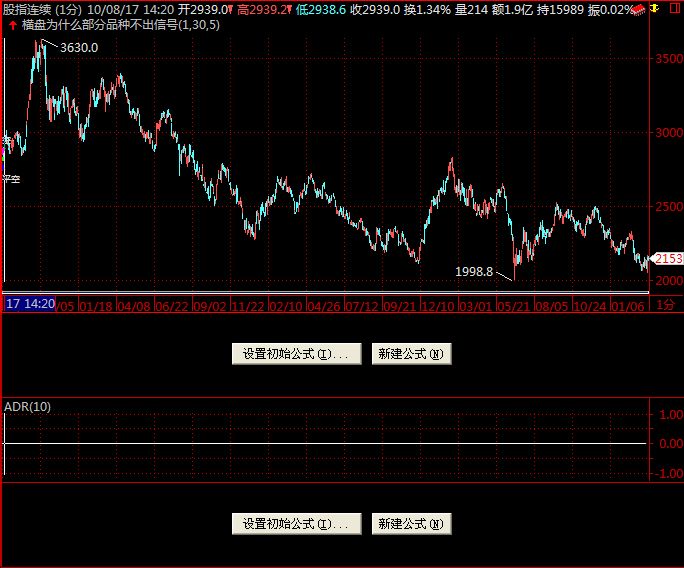Select the 04/08 date on time axis
The width and height of the screenshot is (684, 568).
coord(133,307)
